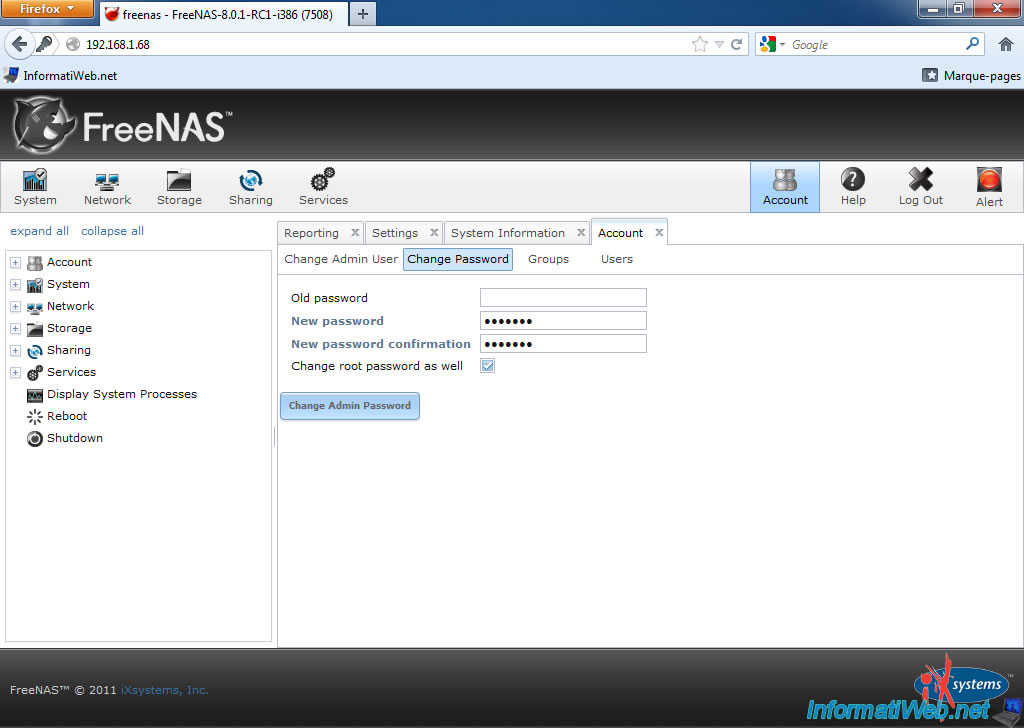Toggle 'Change root password as well' checkbox
Image resolution: width=1024 pixels, height=728 pixels.
point(487,366)
